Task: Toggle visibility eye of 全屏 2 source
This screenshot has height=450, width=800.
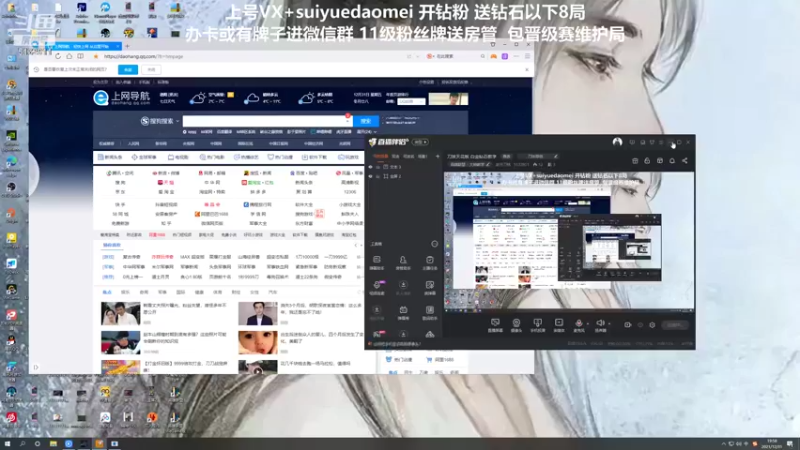Action: coord(371,176)
